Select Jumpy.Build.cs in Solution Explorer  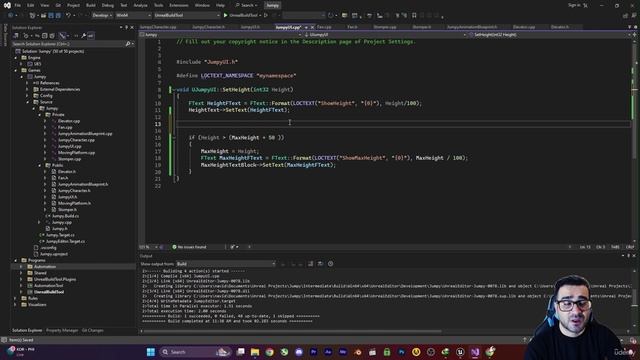click(x=65, y=216)
